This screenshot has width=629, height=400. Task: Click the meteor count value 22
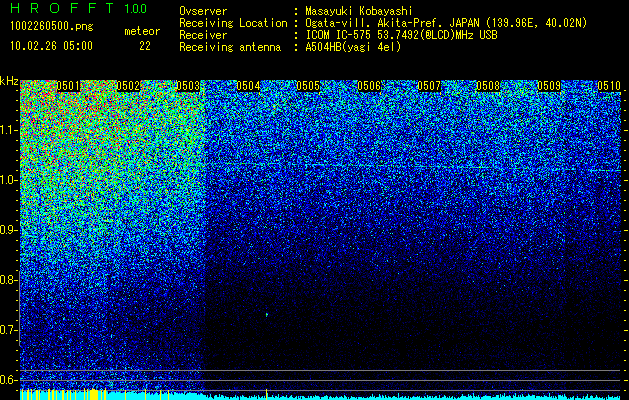[x=145, y=46]
